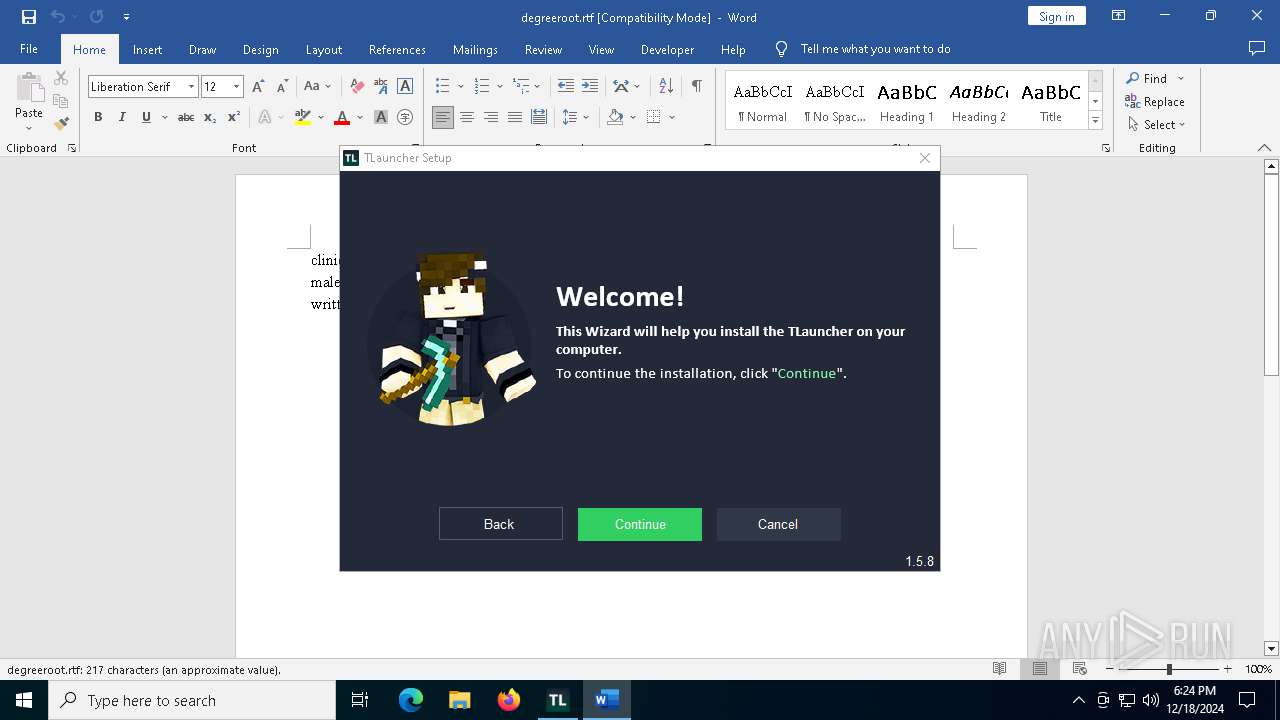The width and height of the screenshot is (1280, 720).
Task: Switch to the Insert tab
Action: (x=147, y=49)
